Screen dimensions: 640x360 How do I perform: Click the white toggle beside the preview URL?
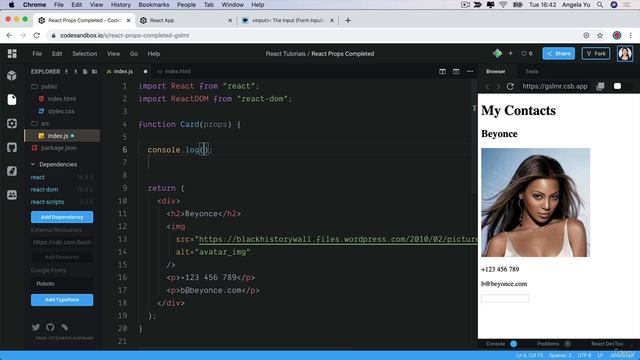tap(617, 86)
